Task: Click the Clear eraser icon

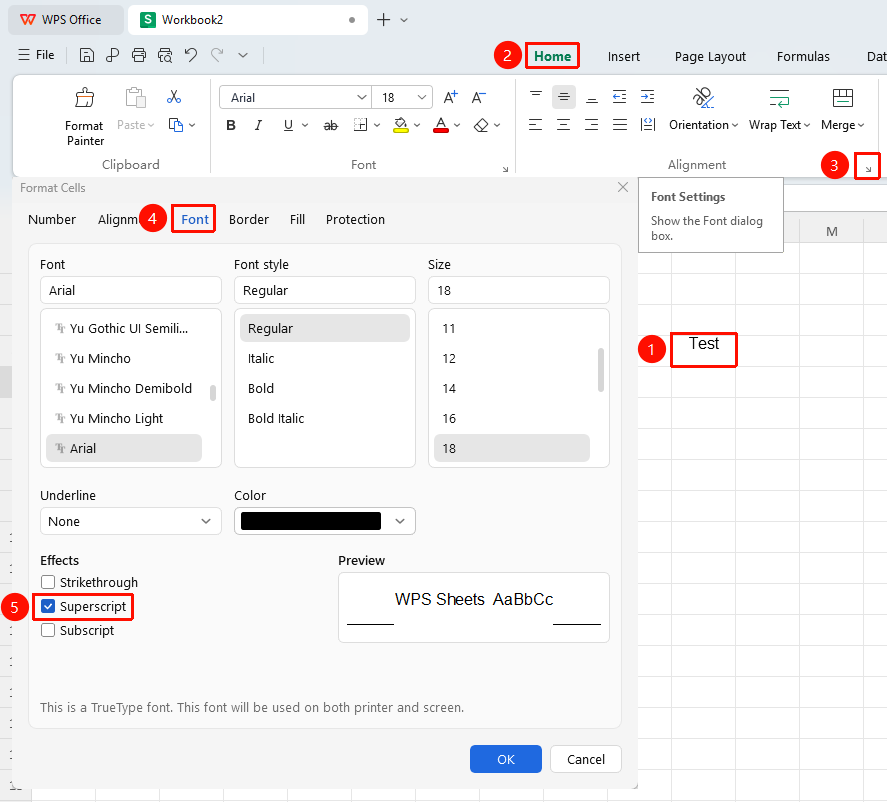Action: [481, 125]
